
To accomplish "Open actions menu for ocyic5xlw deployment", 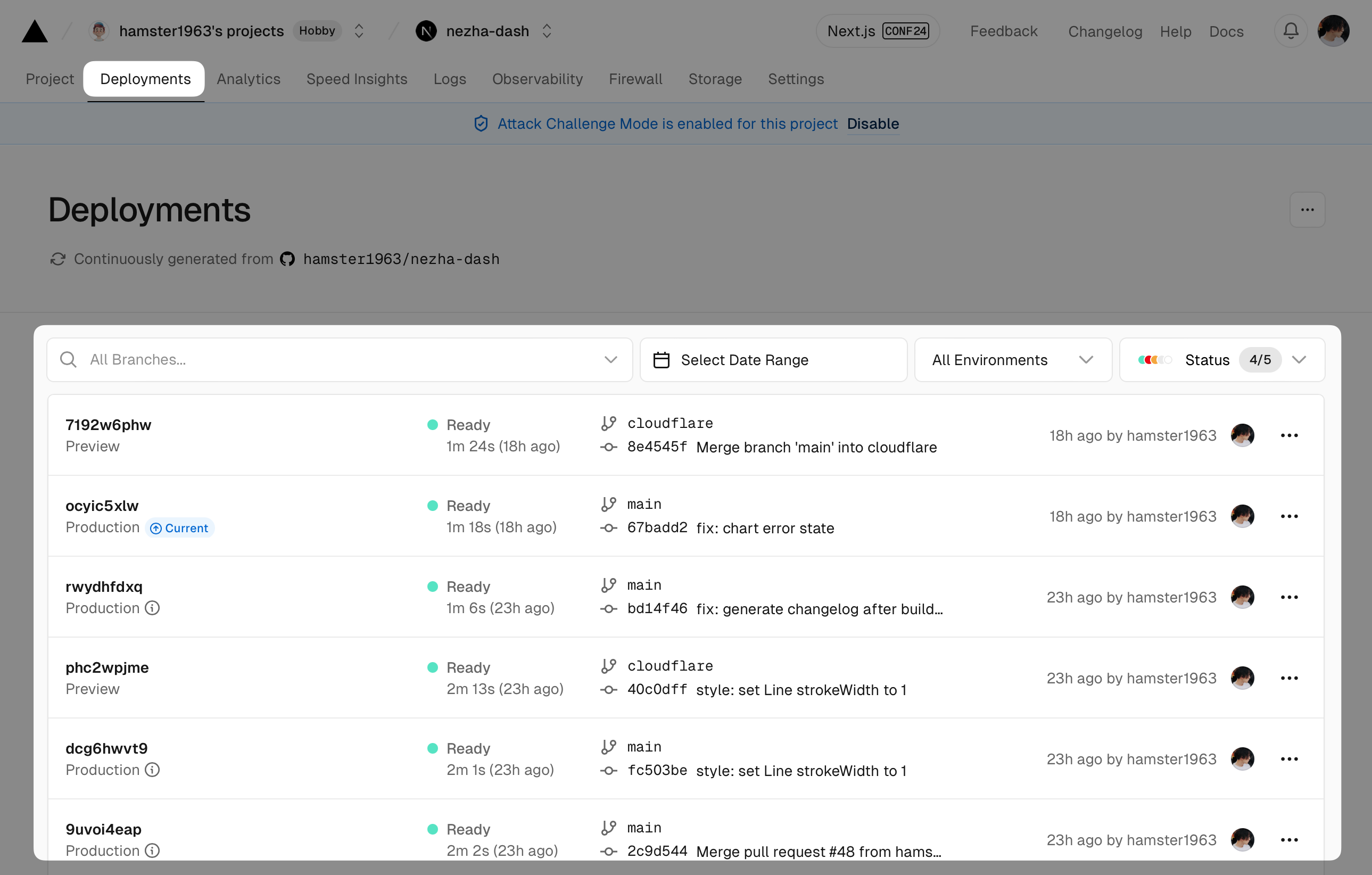I will (1289, 516).
